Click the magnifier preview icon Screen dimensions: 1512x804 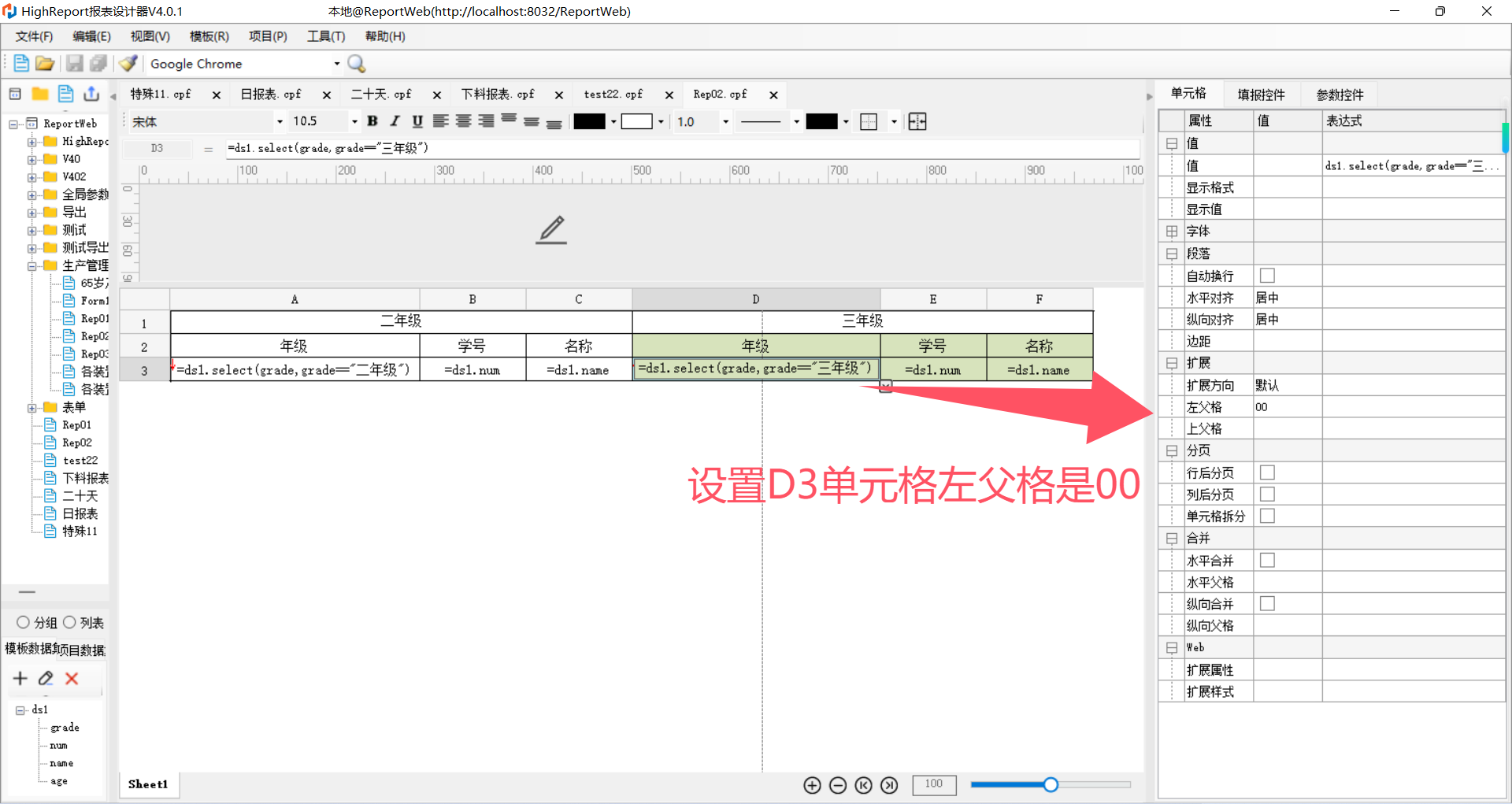356,64
